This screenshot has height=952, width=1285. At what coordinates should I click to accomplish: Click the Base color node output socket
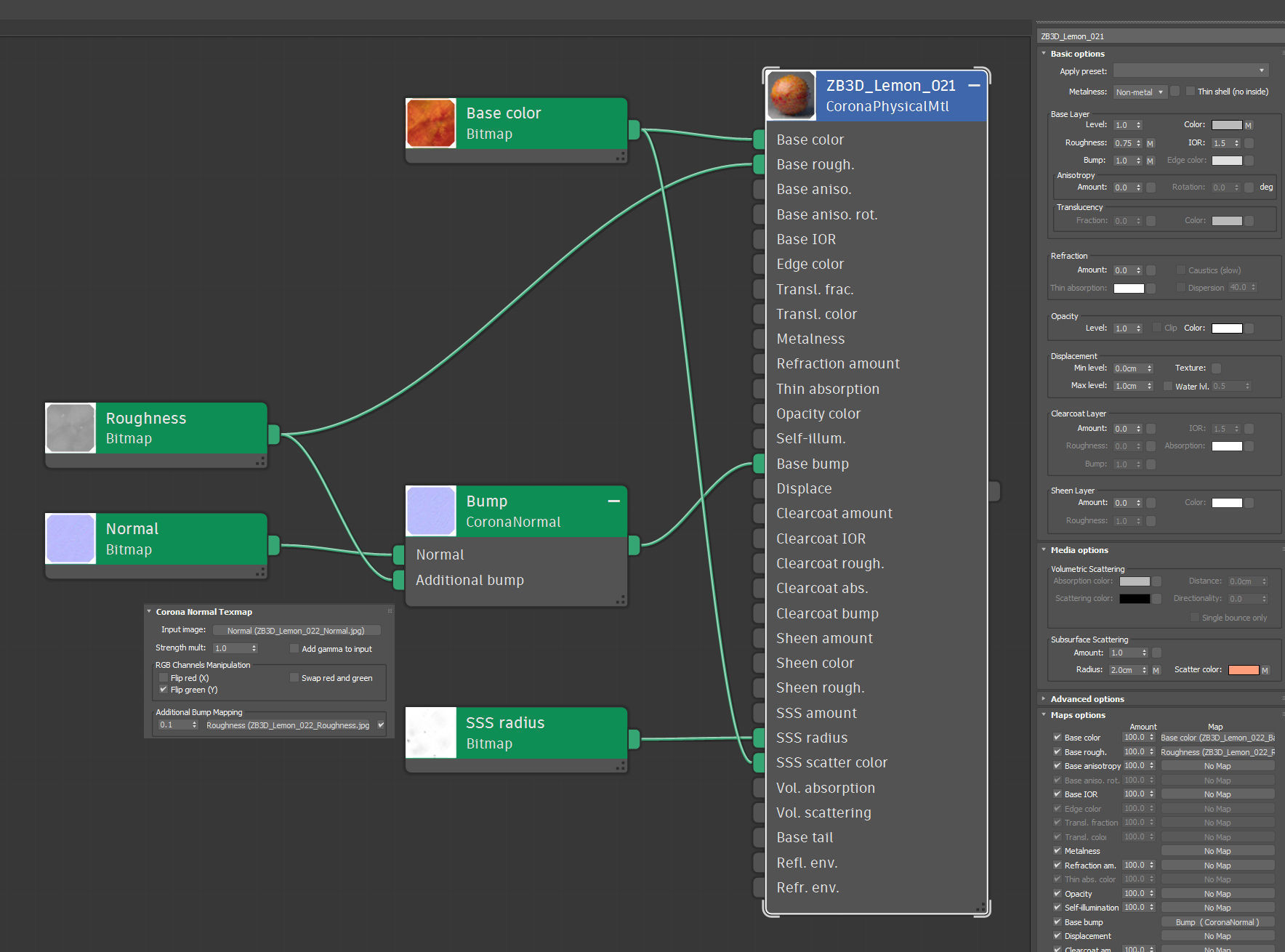click(x=634, y=130)
